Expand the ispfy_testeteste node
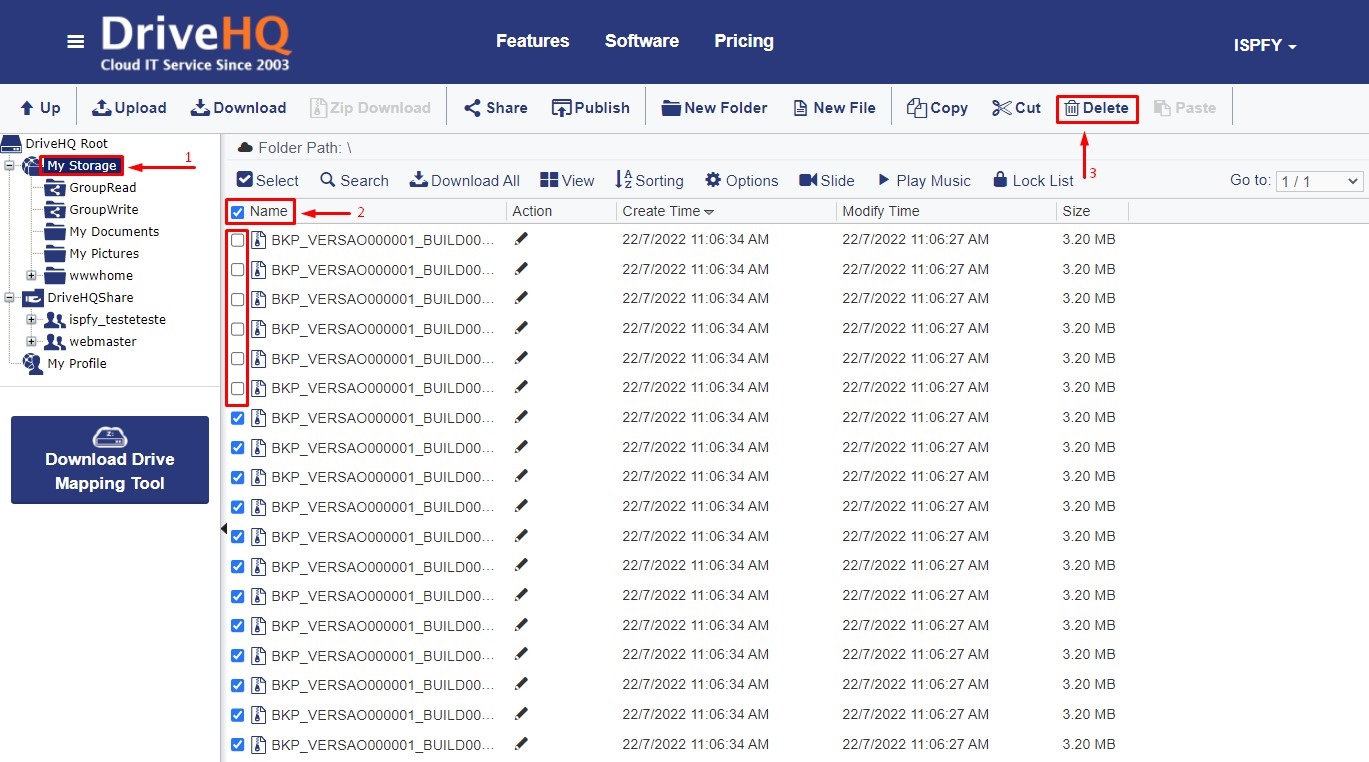Viewport: 1369px width, 762px height. (x=31, y=320)
